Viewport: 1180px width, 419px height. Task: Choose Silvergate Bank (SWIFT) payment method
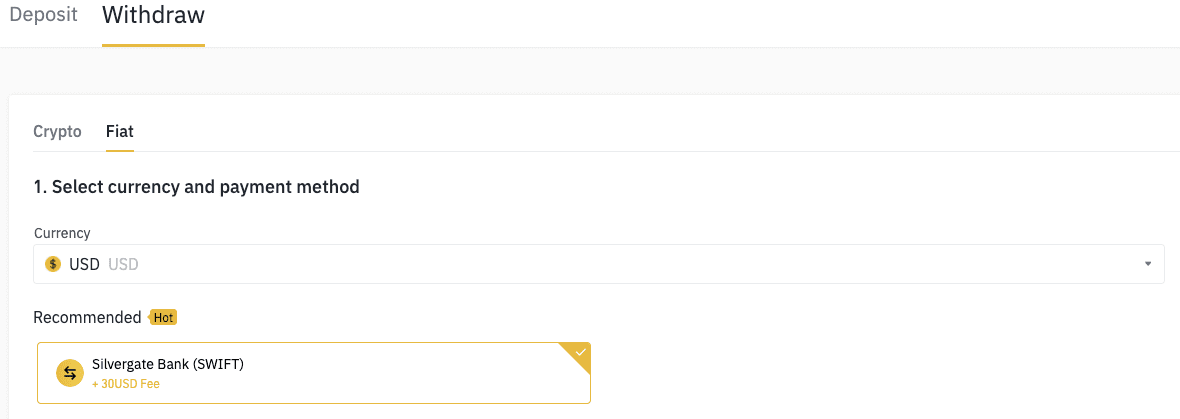(x=168, y=364)
